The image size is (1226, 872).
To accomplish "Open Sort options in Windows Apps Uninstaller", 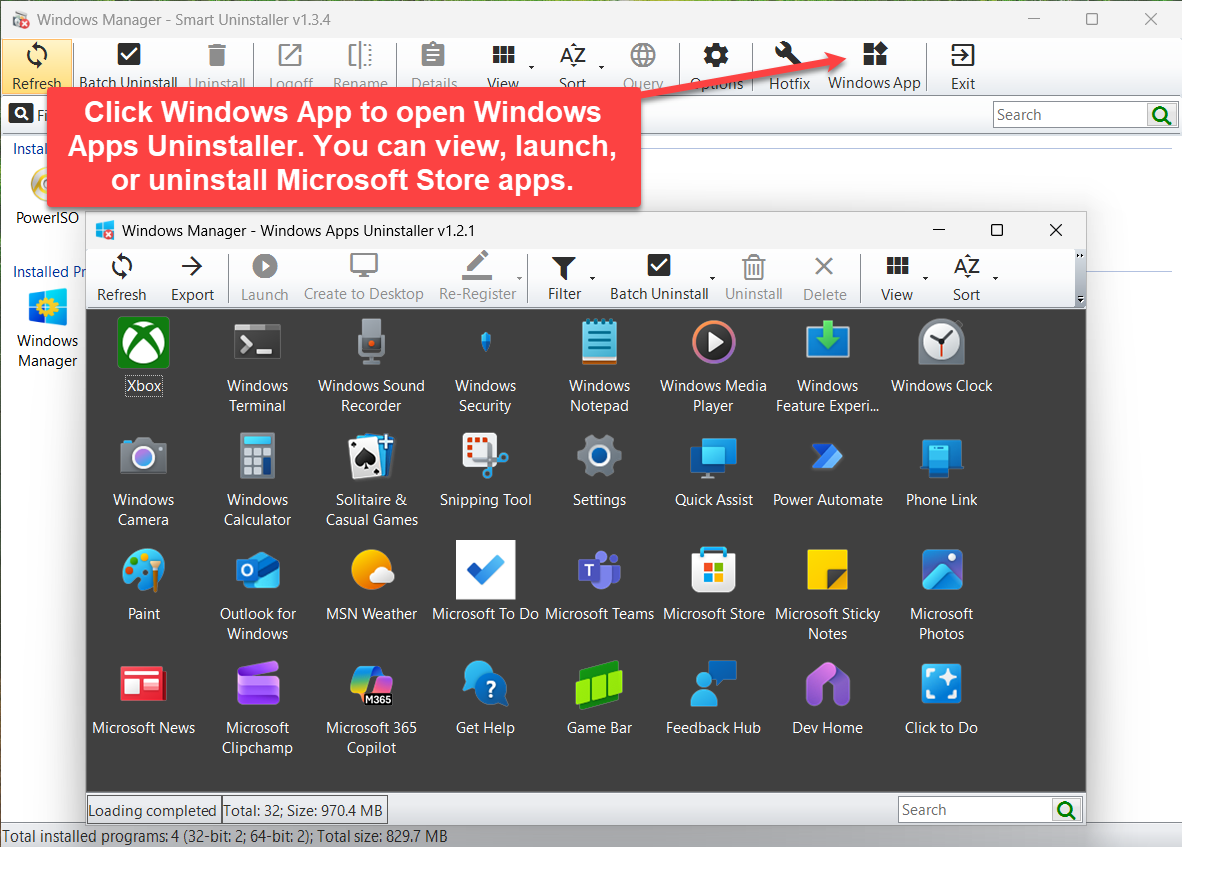I will pos(966,278).
